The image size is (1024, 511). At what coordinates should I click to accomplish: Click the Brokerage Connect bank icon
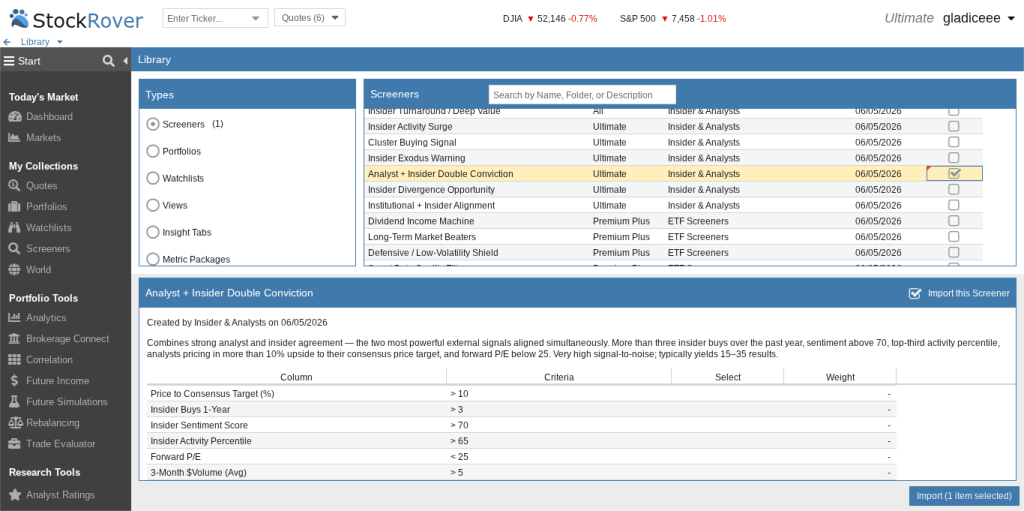14,338
